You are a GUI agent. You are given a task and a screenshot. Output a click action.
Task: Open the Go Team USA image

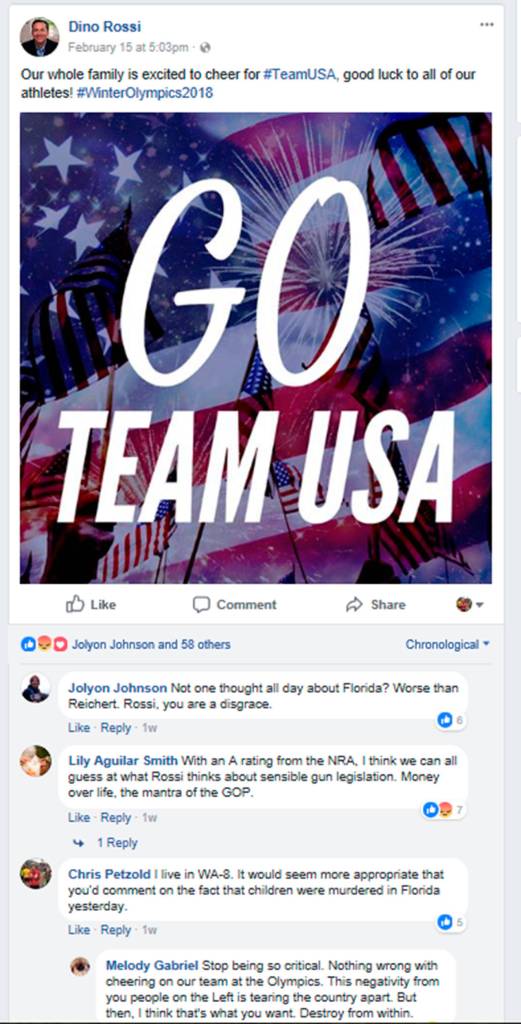pos(256,348)
